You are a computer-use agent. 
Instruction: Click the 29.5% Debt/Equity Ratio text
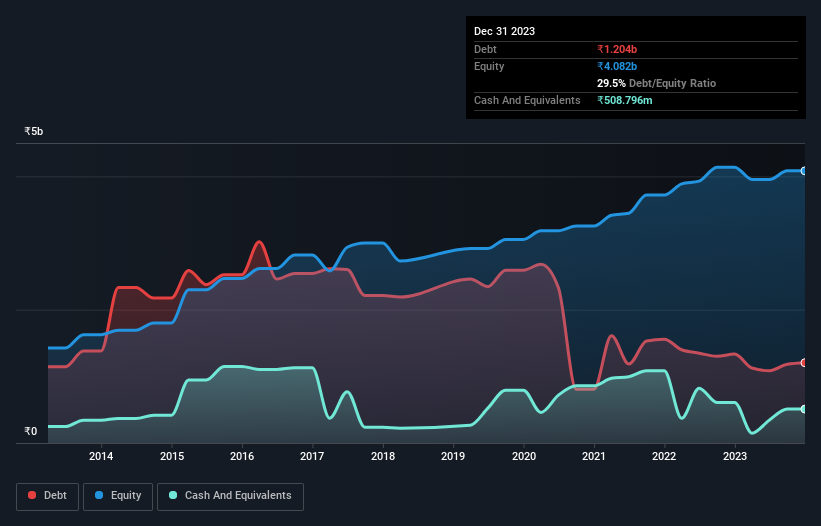656,83
